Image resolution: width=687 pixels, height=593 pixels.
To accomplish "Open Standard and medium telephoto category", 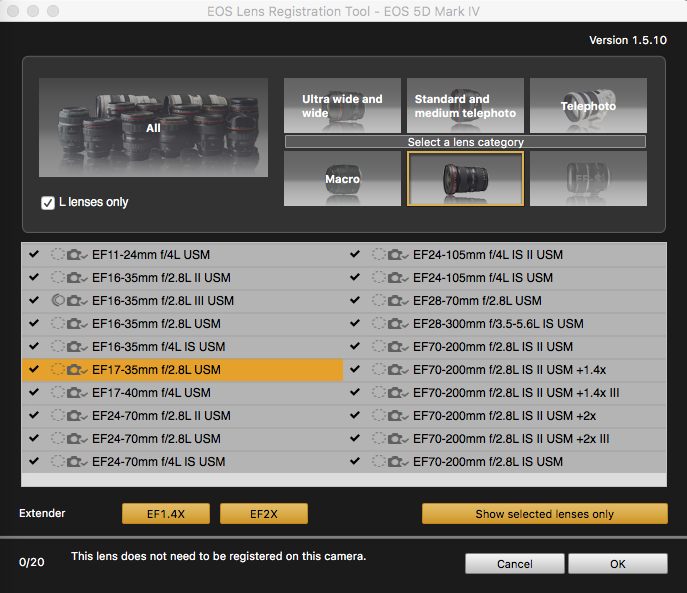I will (465, 106).
